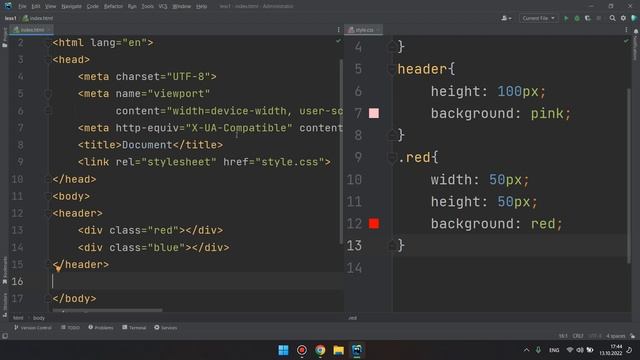Screen dimensions: 640x360
Task: Click the CRLF line separator in the status bar
Action: 578,336
